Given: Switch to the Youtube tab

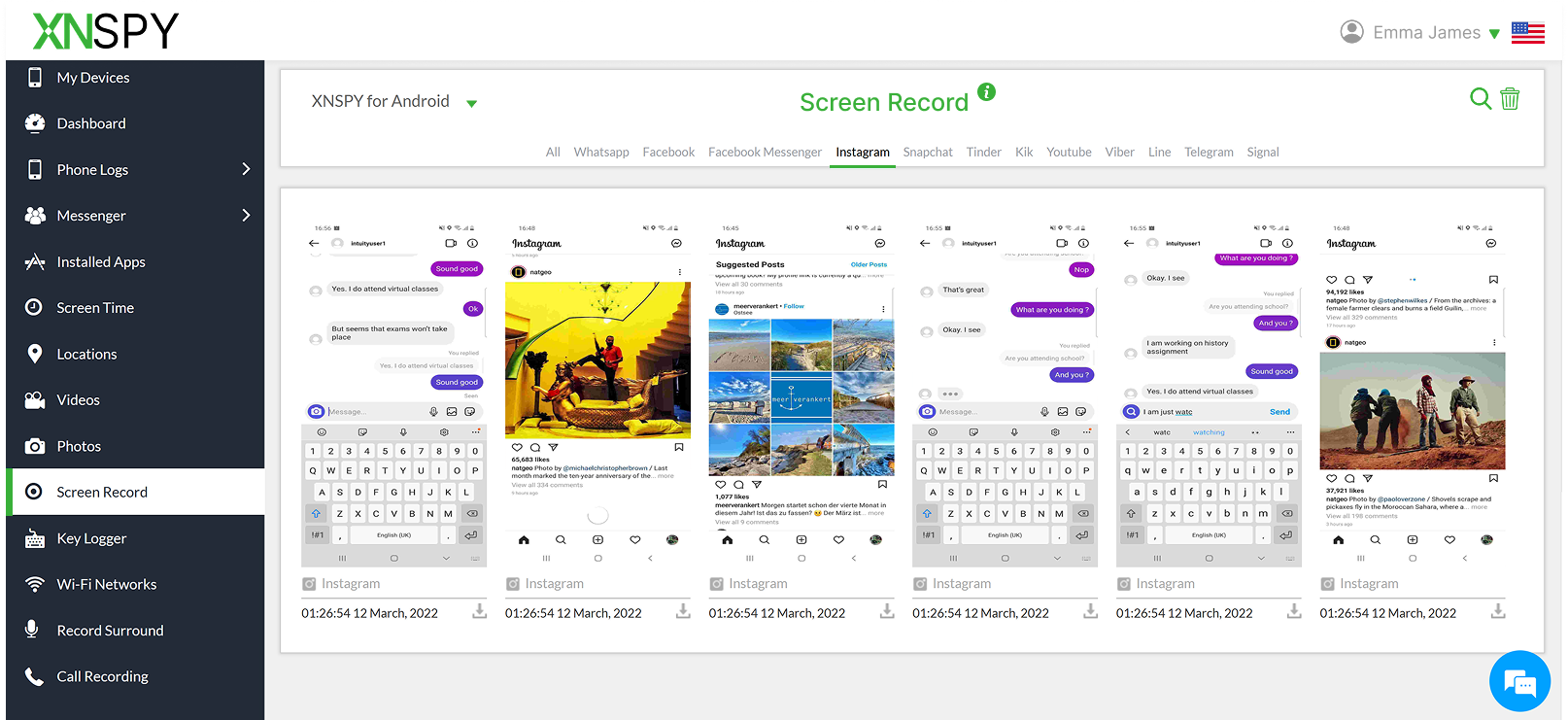Looking at the screenshot, I should point(1069,153).
